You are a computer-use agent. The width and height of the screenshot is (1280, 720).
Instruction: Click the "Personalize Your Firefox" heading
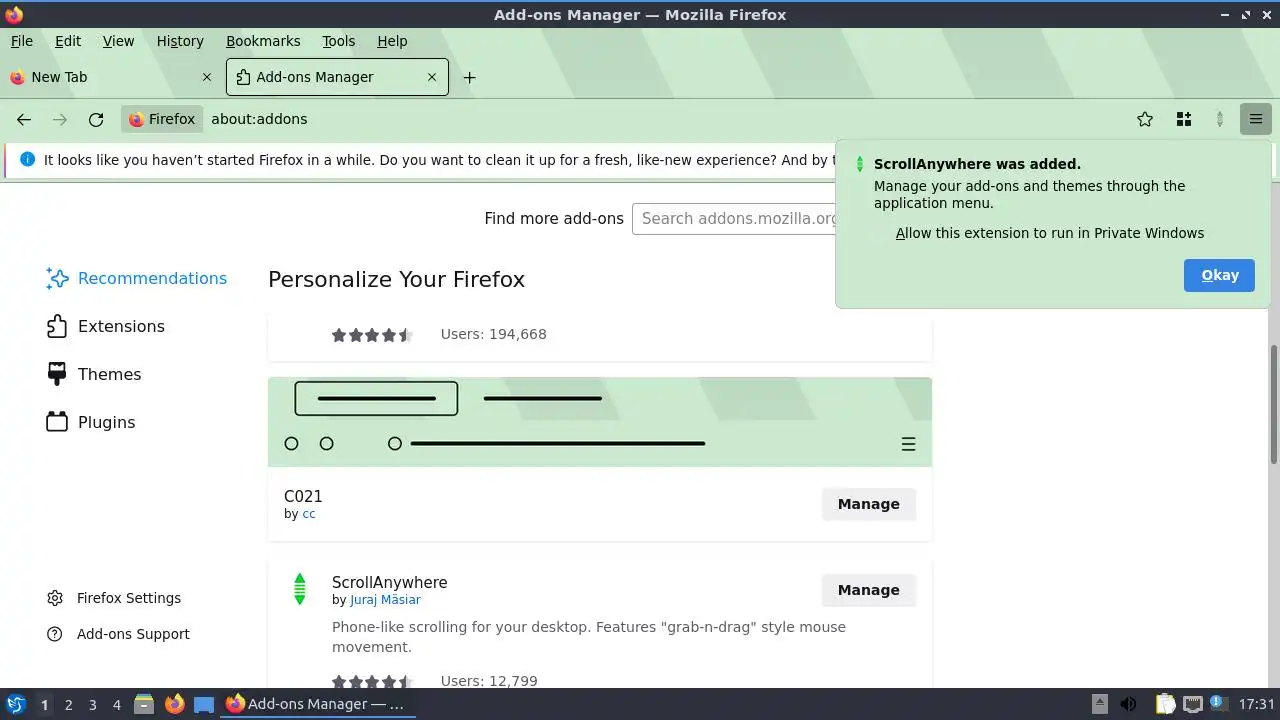click(396, 279)
